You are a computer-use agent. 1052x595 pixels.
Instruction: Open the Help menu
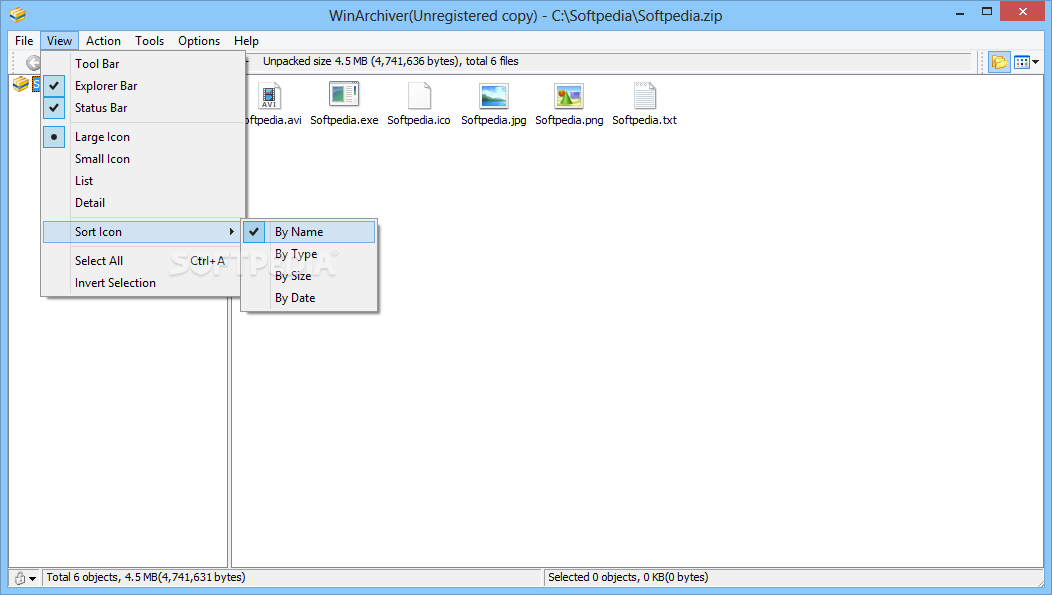pyautogui.click(x=246, y=41)
